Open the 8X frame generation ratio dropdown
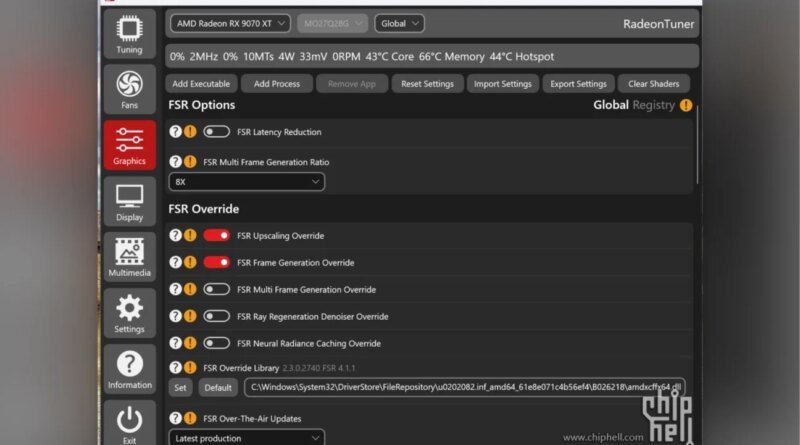Screen dimensions: 800x445 [x=246, y=182]
